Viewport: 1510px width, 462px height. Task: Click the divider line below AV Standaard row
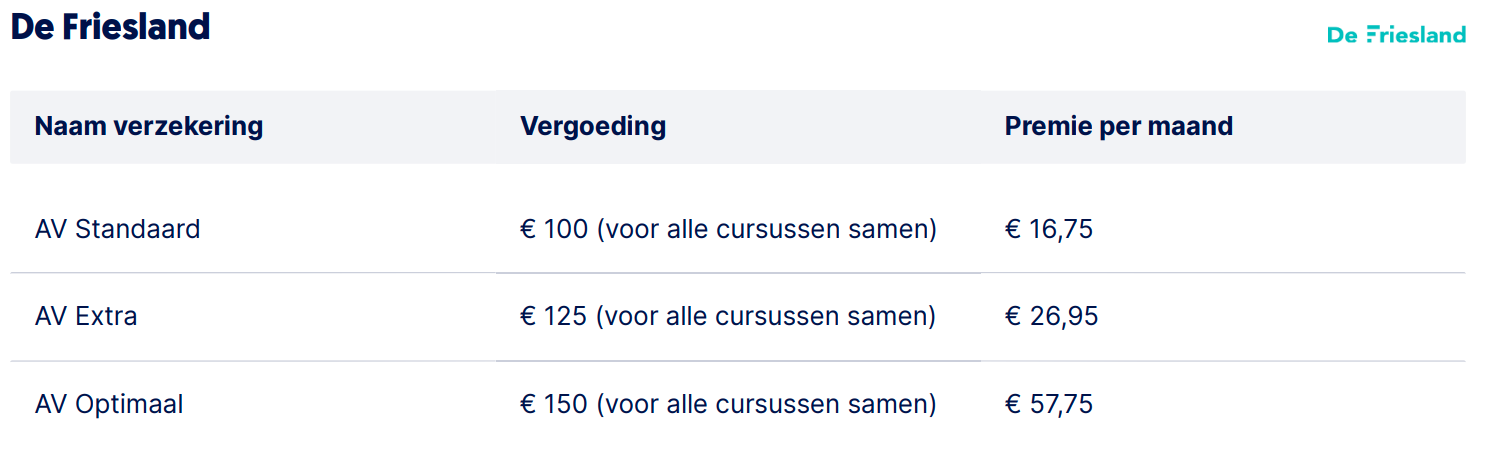738,273
